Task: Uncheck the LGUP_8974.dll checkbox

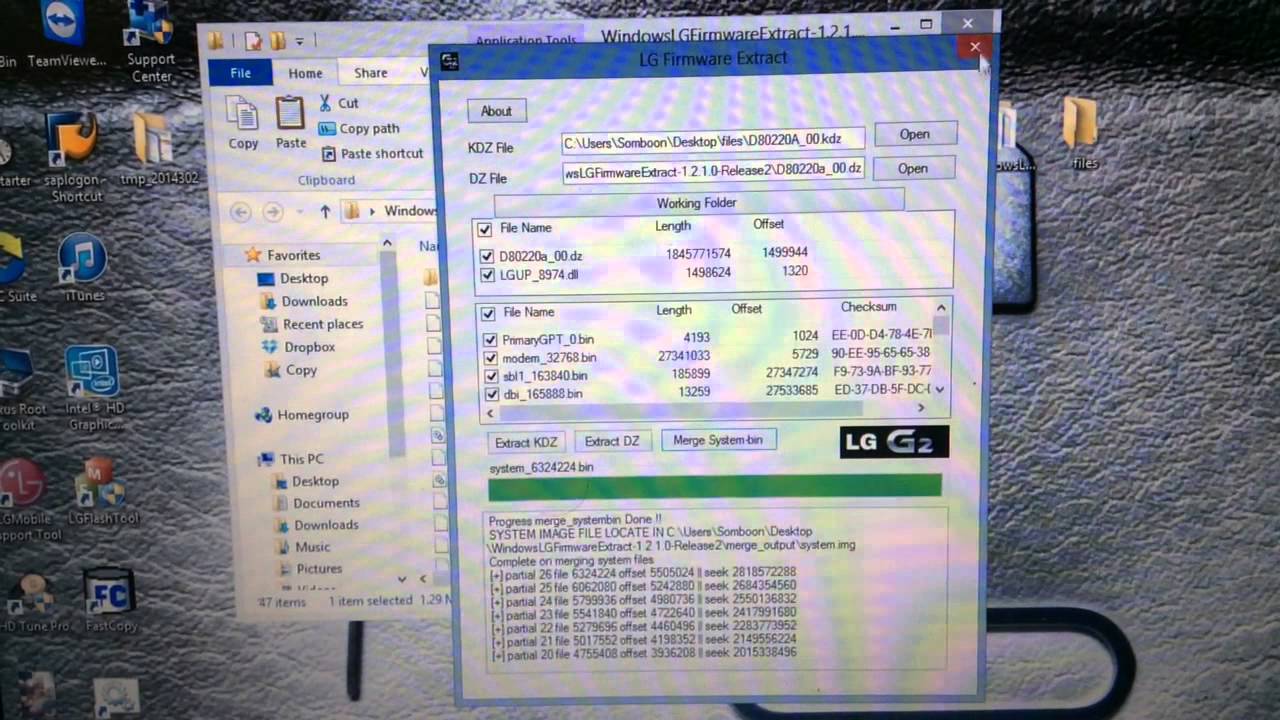Action: [x=487, y=275]
